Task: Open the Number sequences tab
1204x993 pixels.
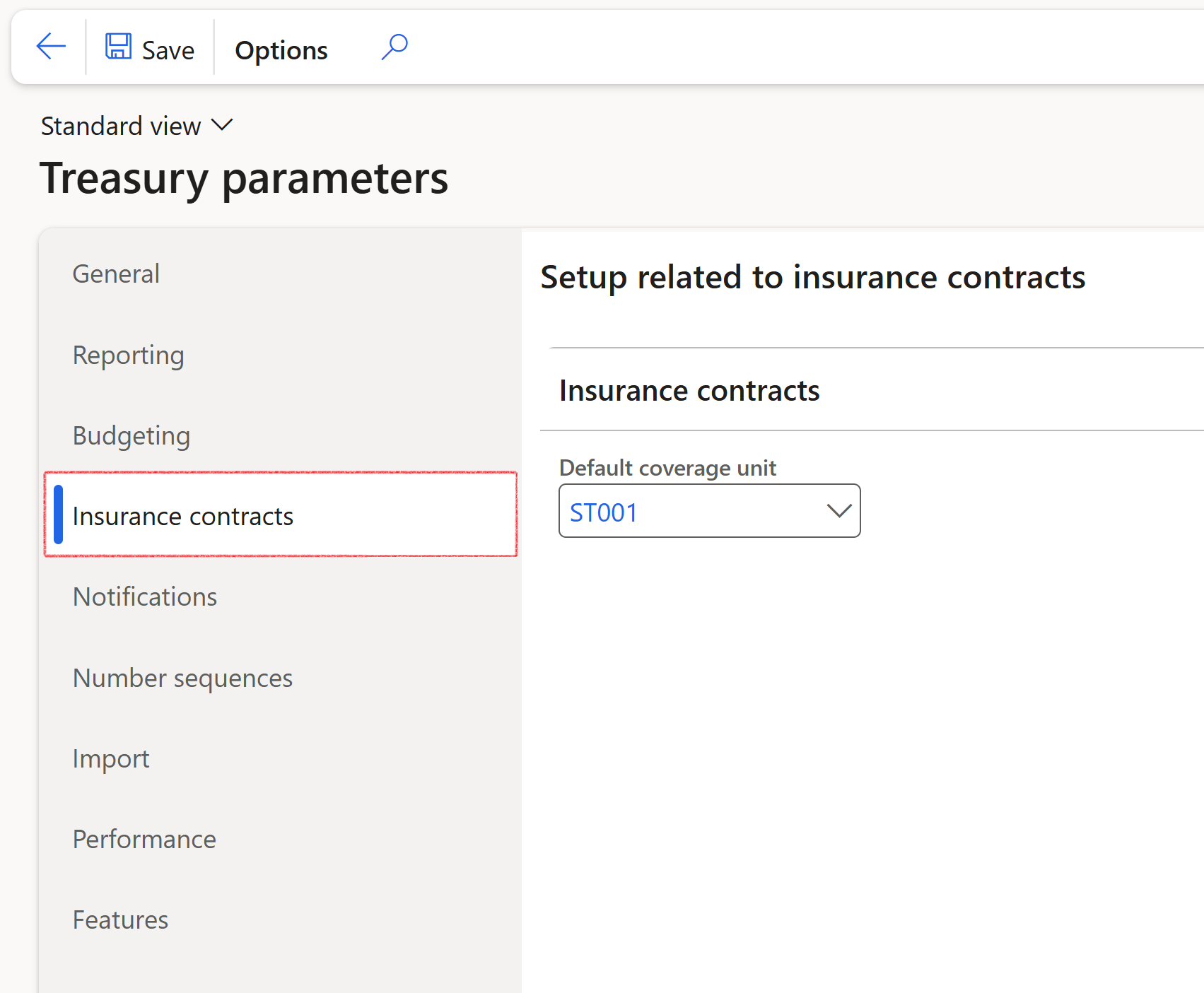Action: [182, 678]
